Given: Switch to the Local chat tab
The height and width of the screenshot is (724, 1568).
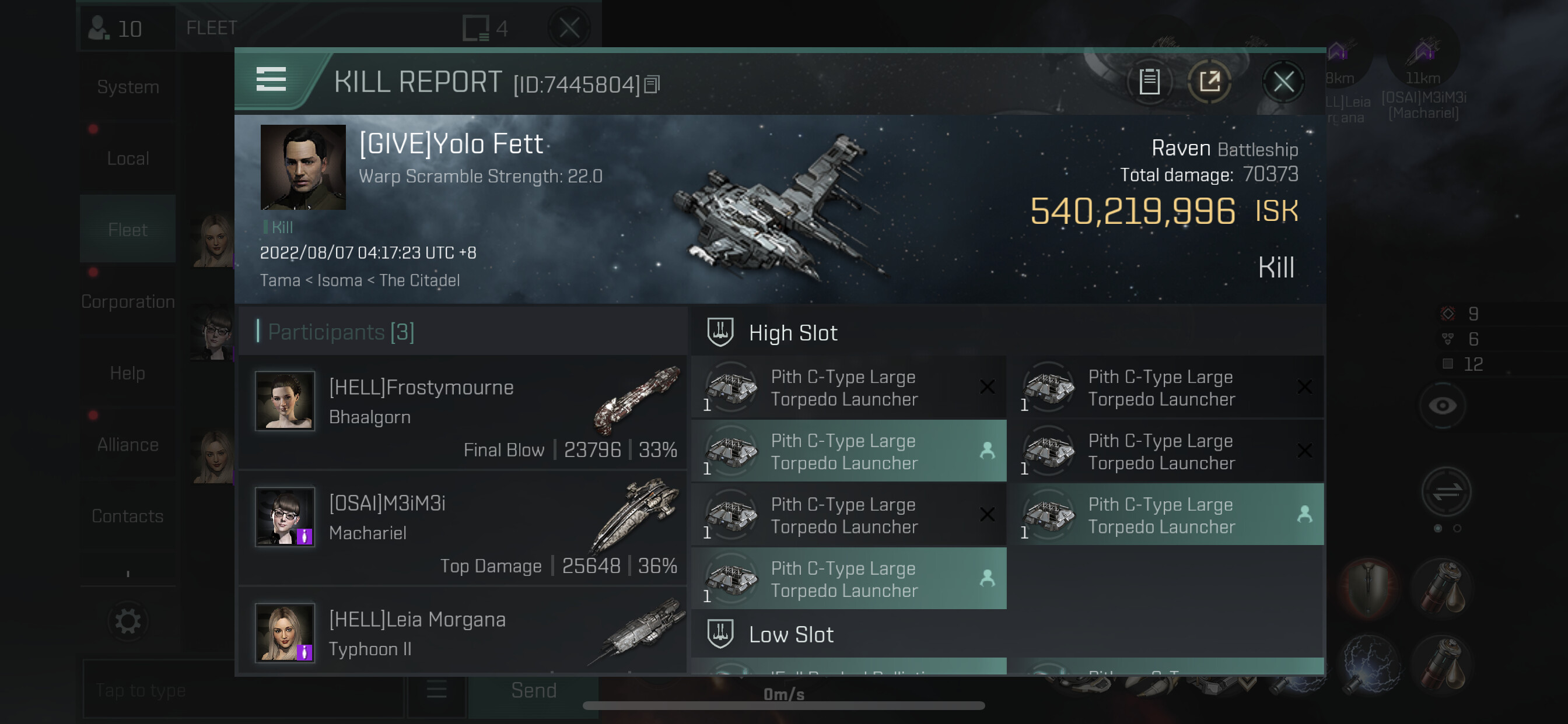Looking at the screenshot, I should pyautogui.click(x=128, y=158).
